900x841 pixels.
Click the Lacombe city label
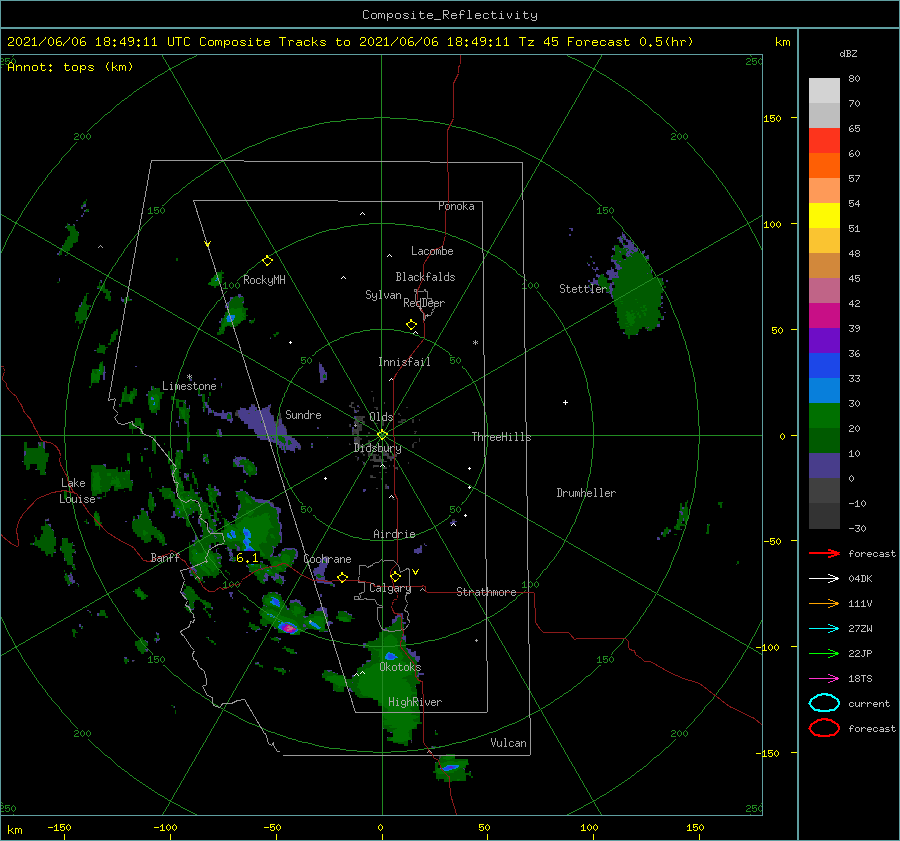click(x=432, y=251)
